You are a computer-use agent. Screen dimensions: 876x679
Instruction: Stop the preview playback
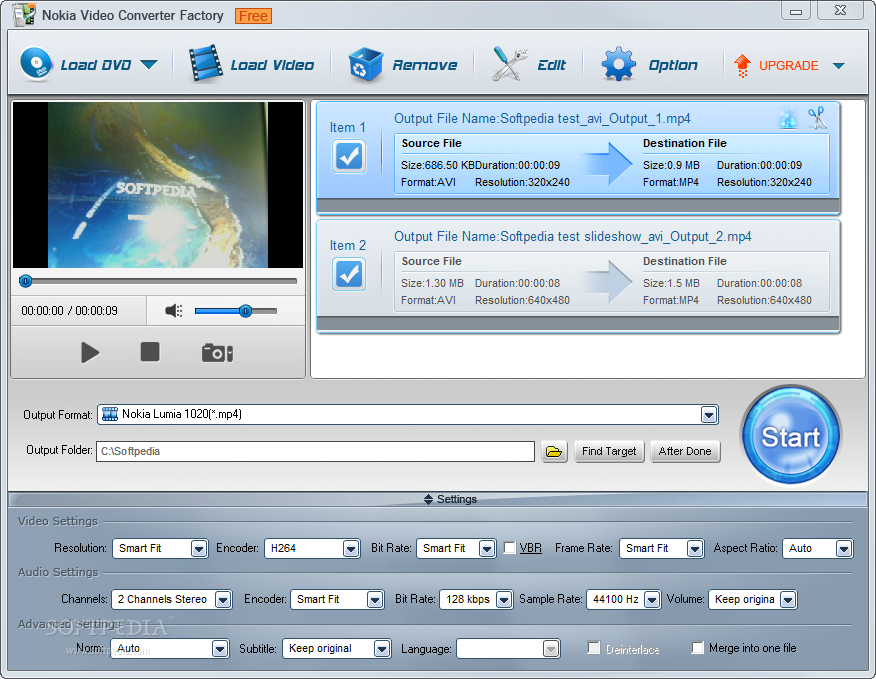(150, 352)
